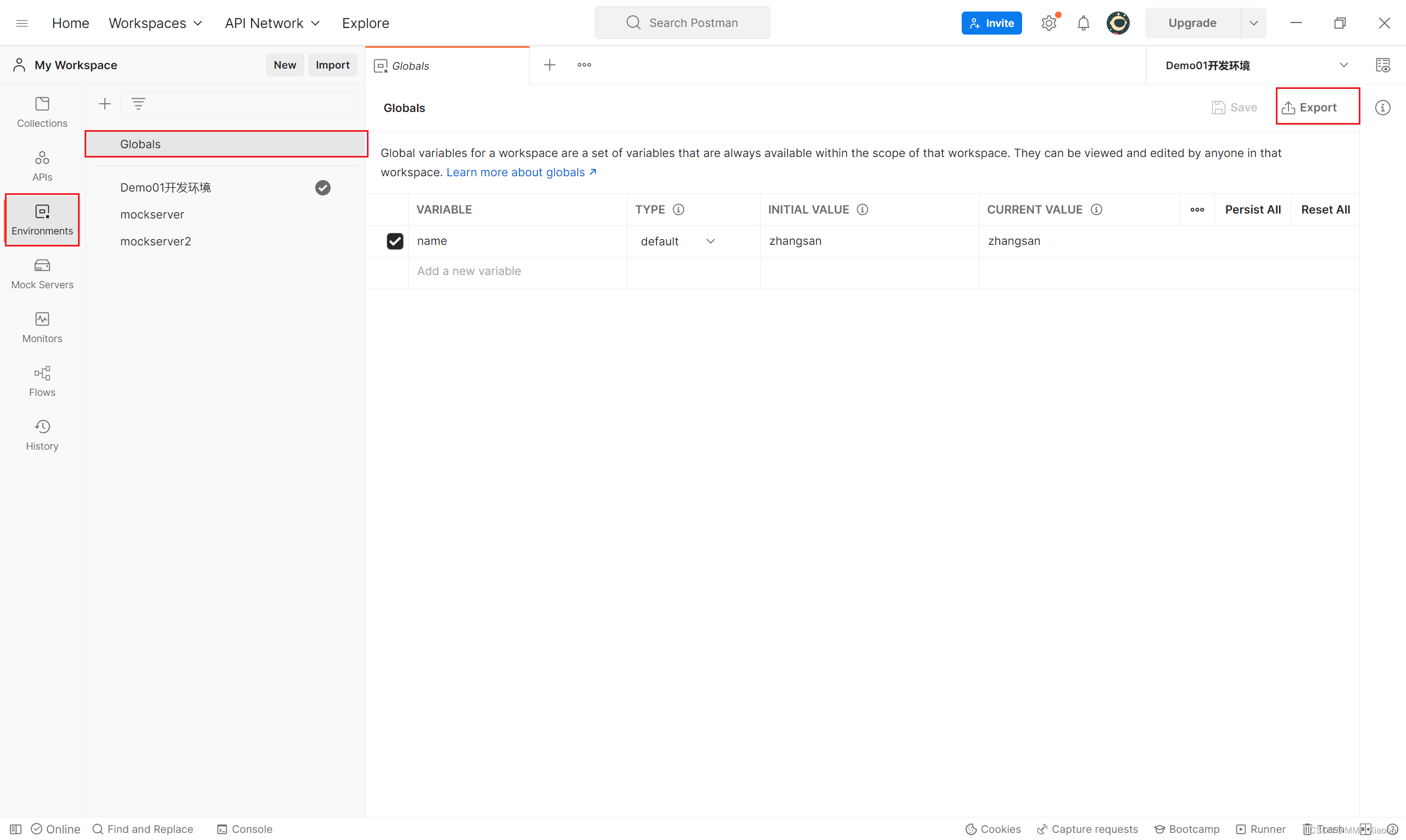Screen dimensions: 1406x840
Task: Click Reset All to clear current values
Action: (1326, 209)
